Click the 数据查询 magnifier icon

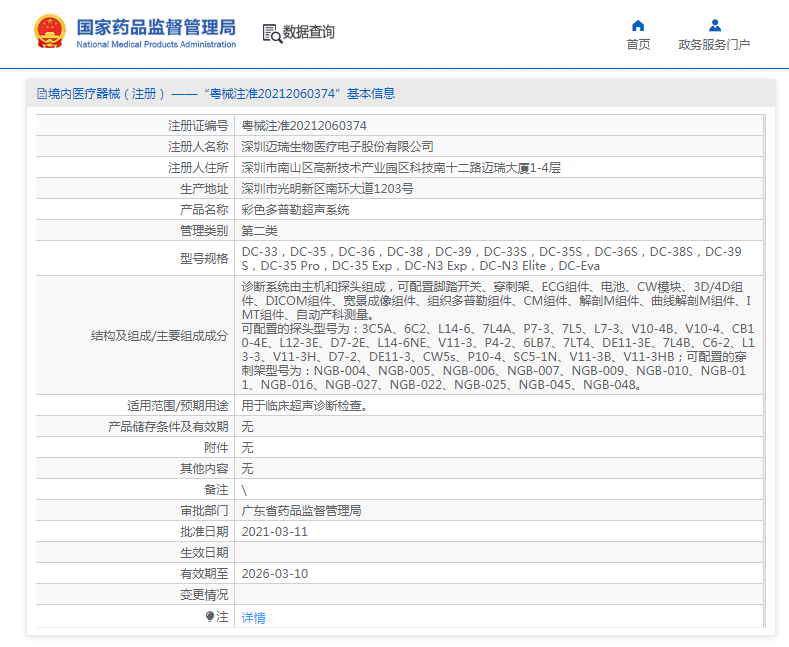coord(271,33)
